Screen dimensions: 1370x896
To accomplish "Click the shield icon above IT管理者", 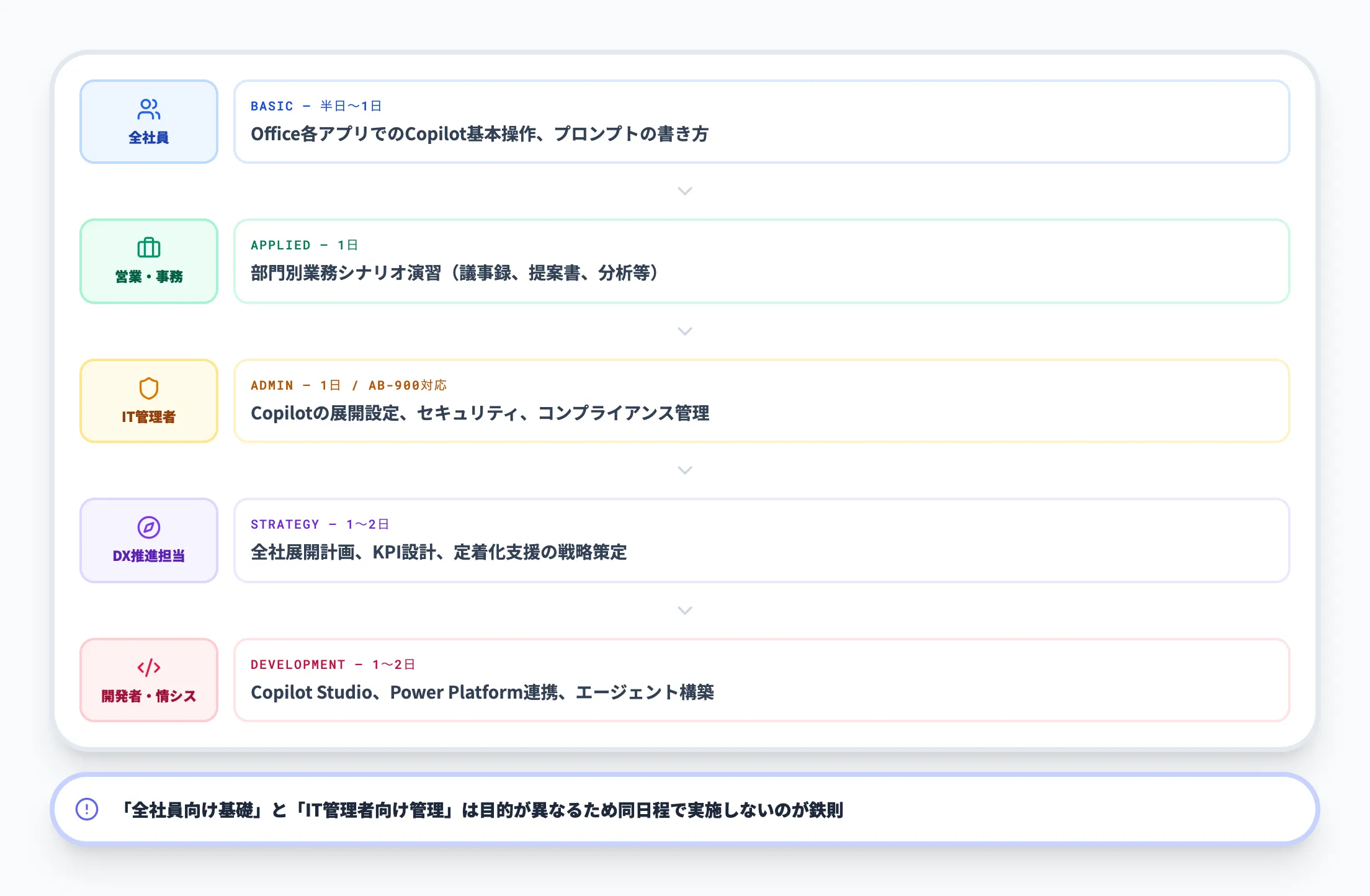I will pyautogui.click(x=149, y=388).
